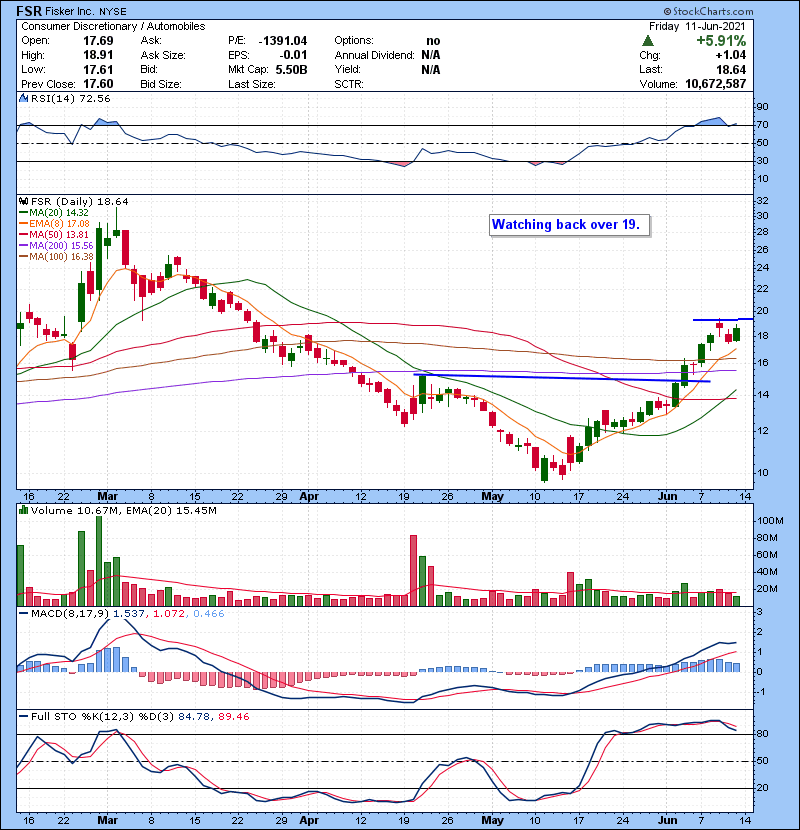Click the P/E value -1391.04

[283, 41]
